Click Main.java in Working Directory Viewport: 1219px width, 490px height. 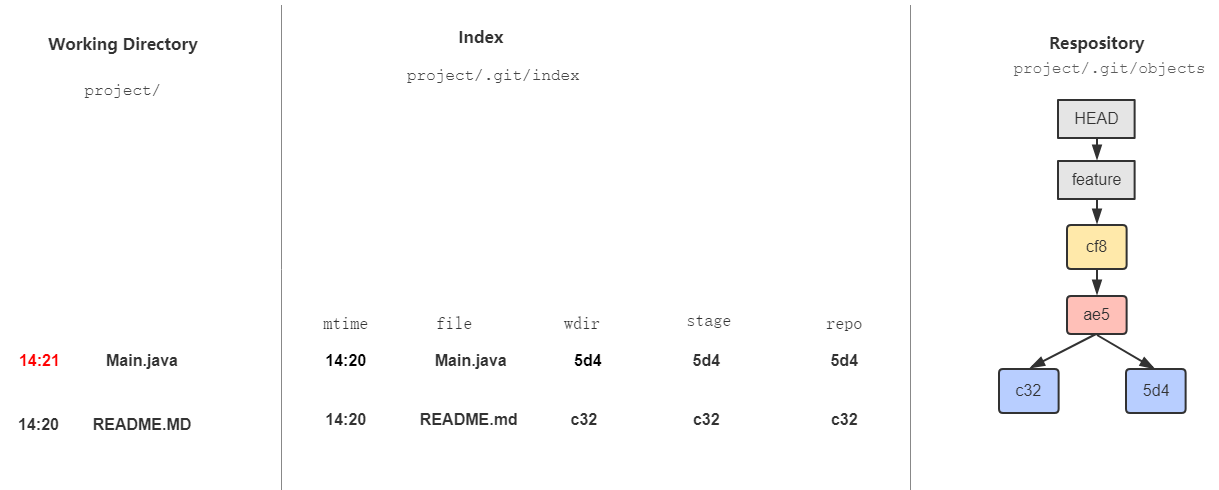click(x=141, y=361)
